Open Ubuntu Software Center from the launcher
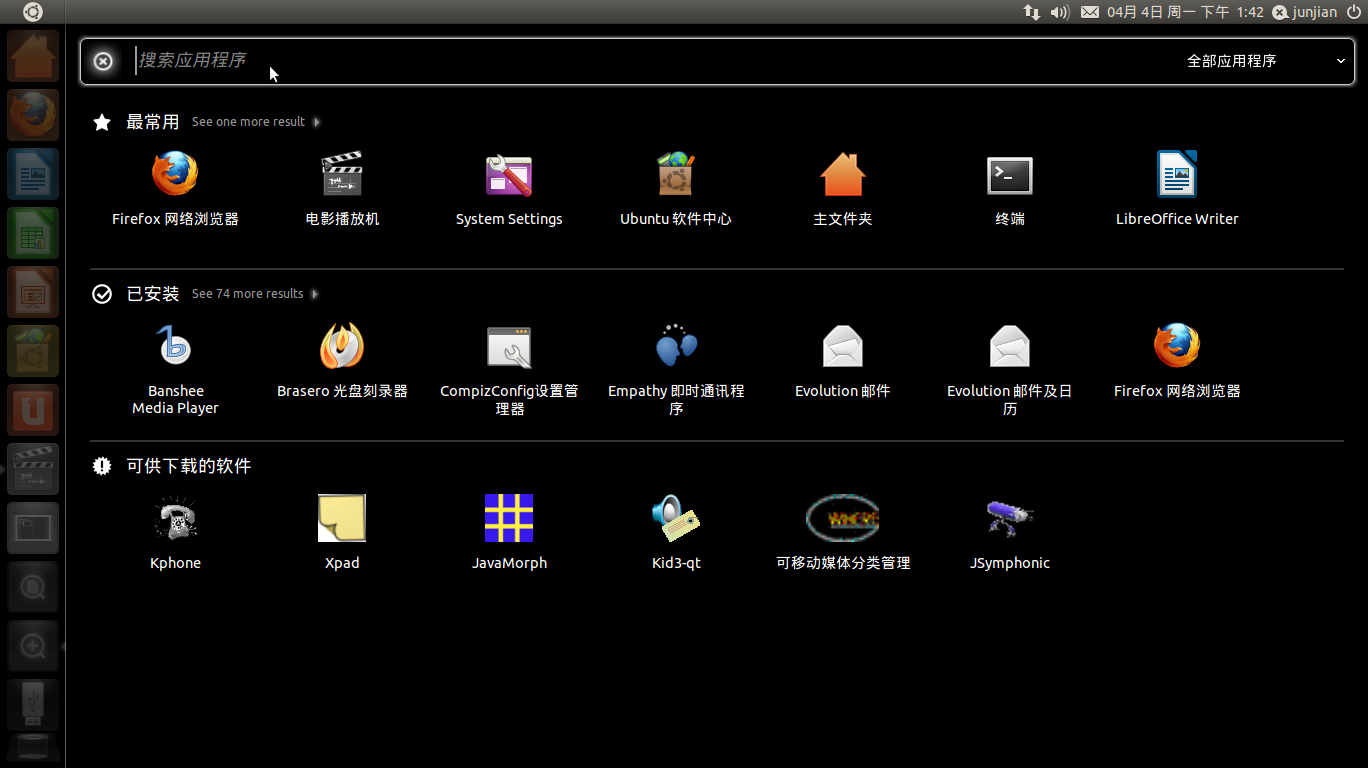The width and height of the screenshot is (1368, 768). tap(33, 351)
